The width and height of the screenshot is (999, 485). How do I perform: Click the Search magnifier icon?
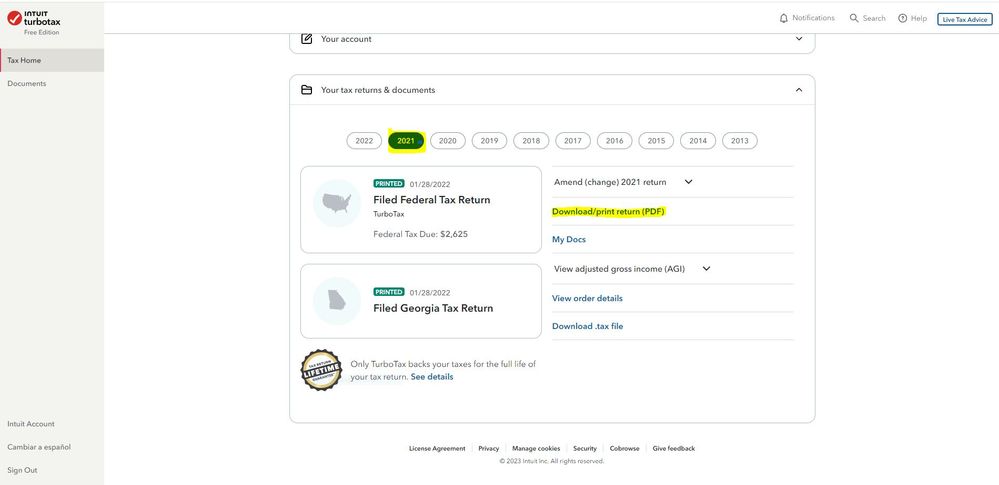pyautogui.click(x=854, y=18)
